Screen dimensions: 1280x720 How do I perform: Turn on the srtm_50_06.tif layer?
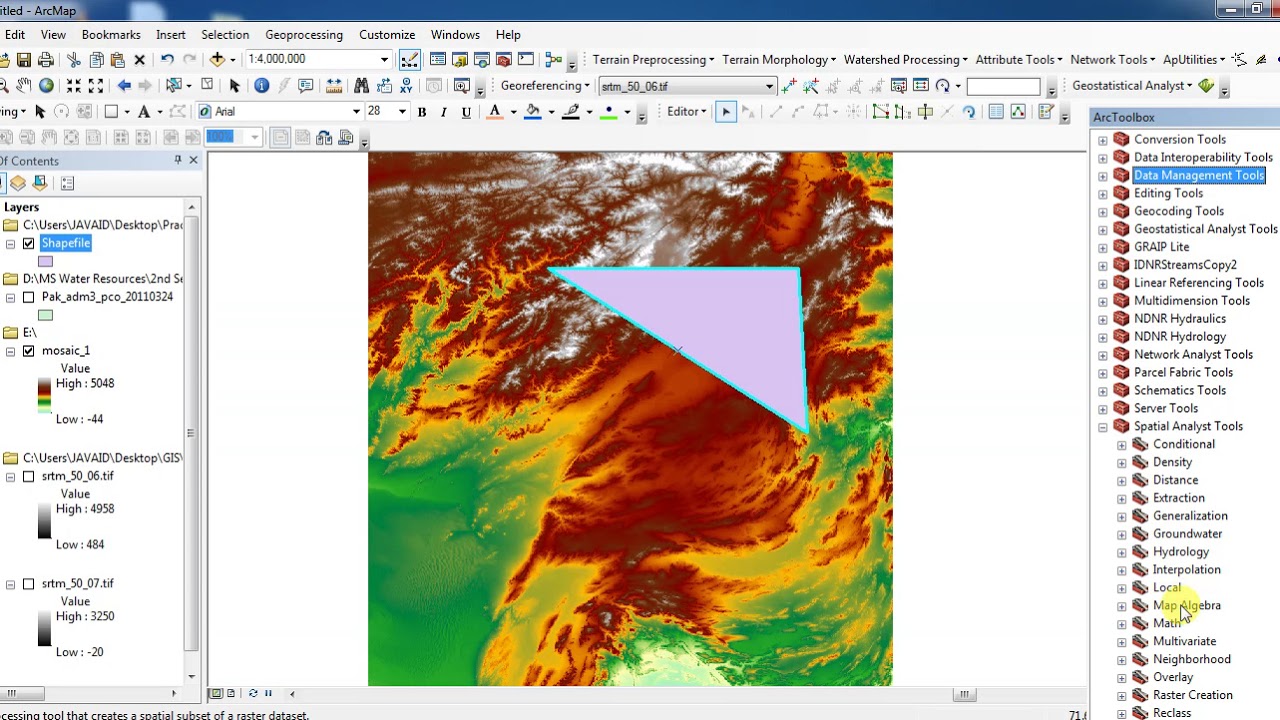28,476
